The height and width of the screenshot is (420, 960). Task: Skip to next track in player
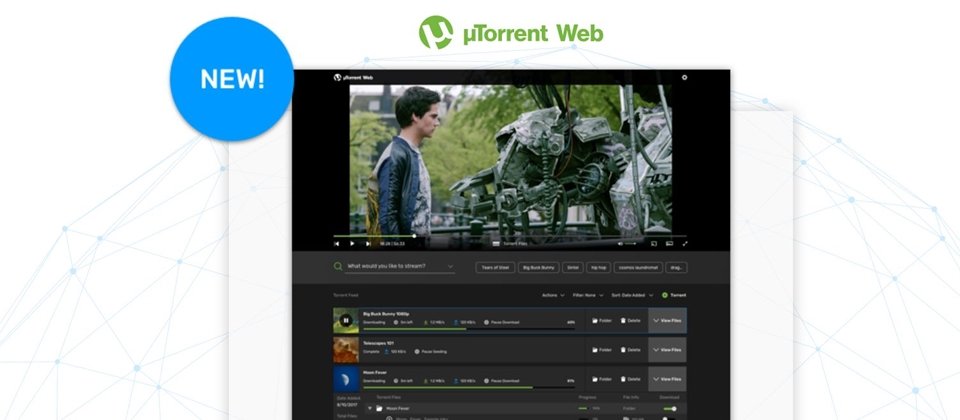[x=368, y=244]
